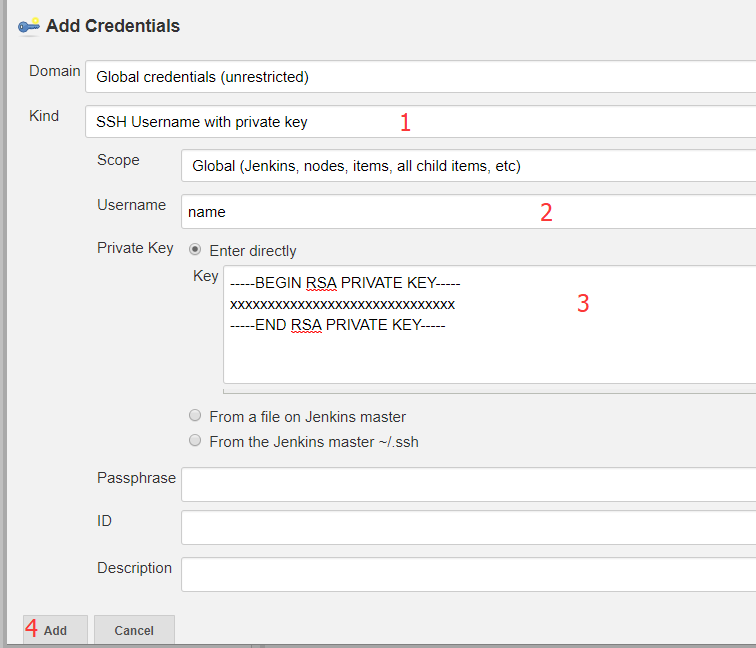The height and width of the screenshot is (648, 756).
Task: Click the ID input field
Action: tap(469, 527)
